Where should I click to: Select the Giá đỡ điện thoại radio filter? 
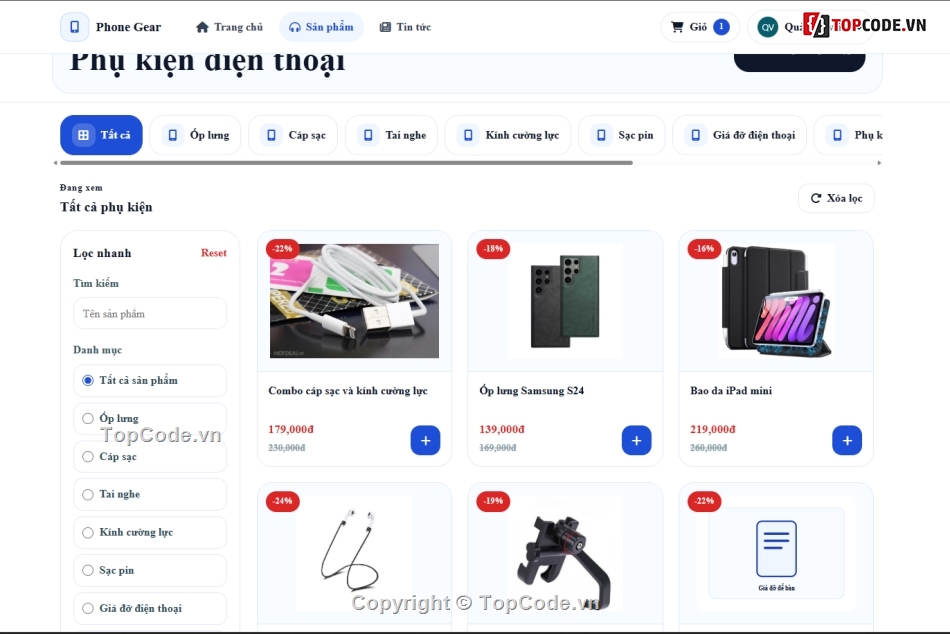tap(88, 609)
